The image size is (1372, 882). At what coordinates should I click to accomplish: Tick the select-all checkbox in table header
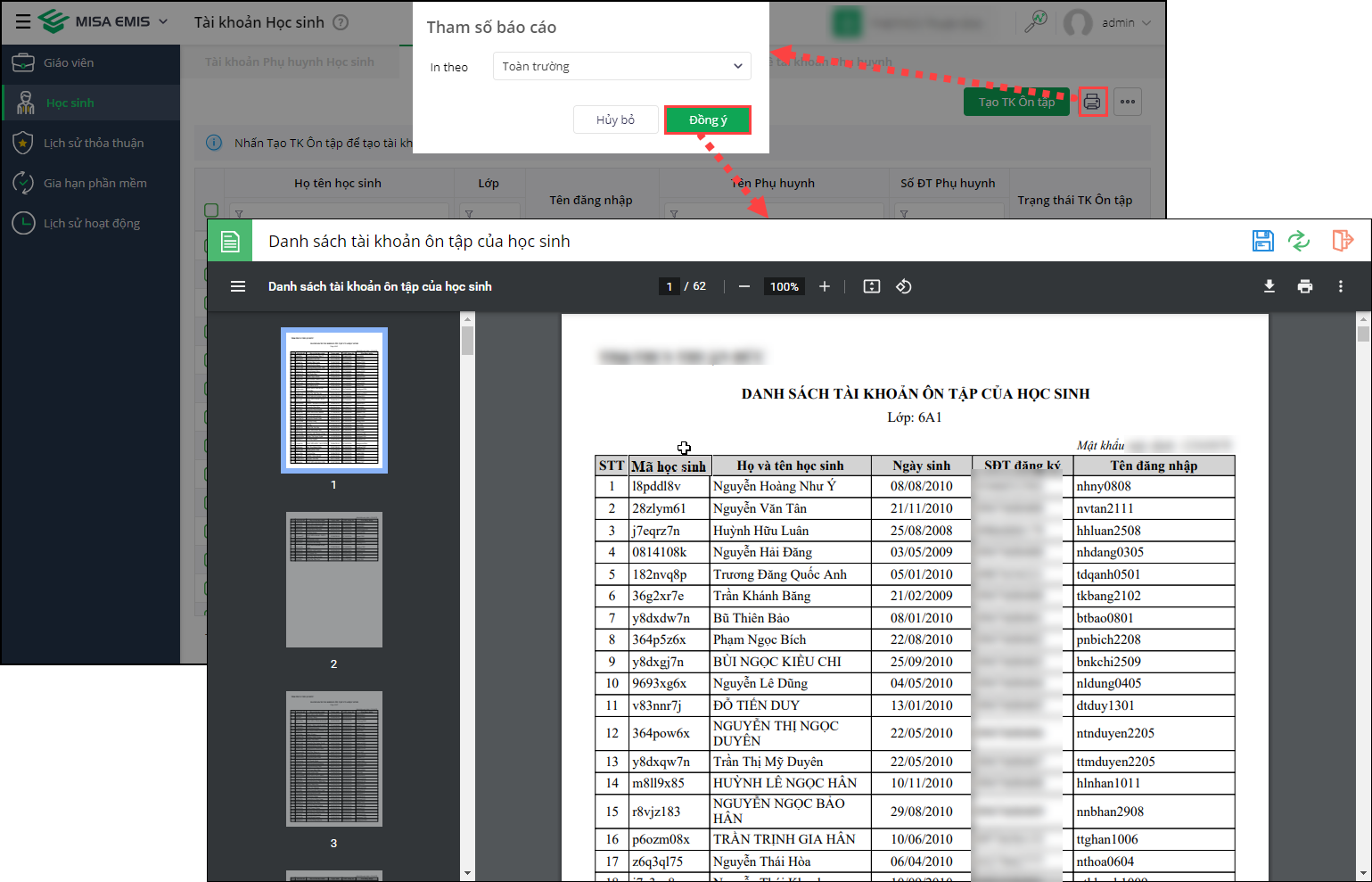[x=211, y=210]
